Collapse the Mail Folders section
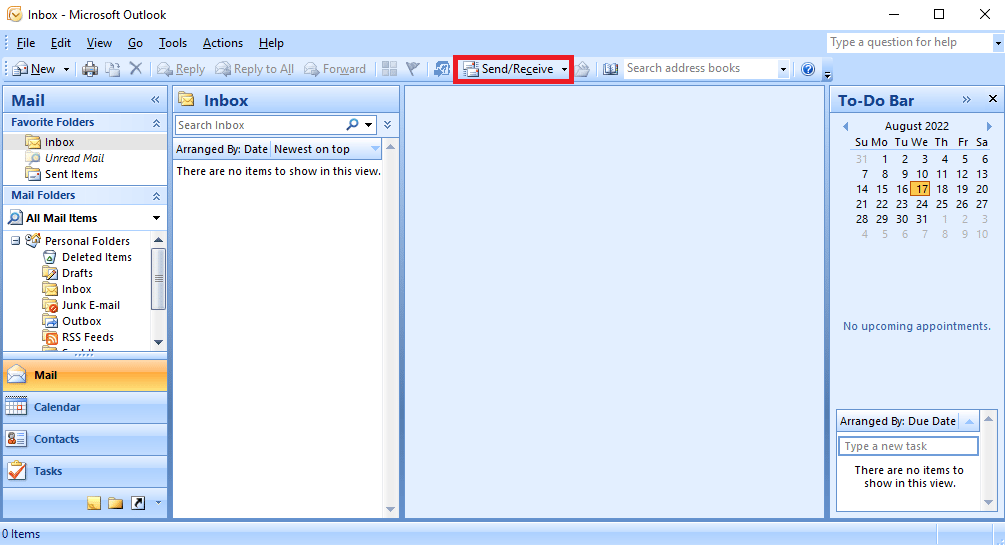Image resolution: width=1005 pixels, height=545 pixels. 156,196
